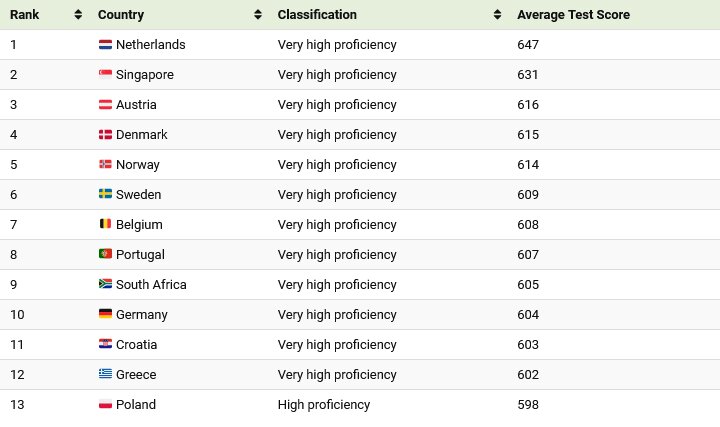Click the Average Test Score header
This screenshot has height=427, width=720.
[573, 15]
